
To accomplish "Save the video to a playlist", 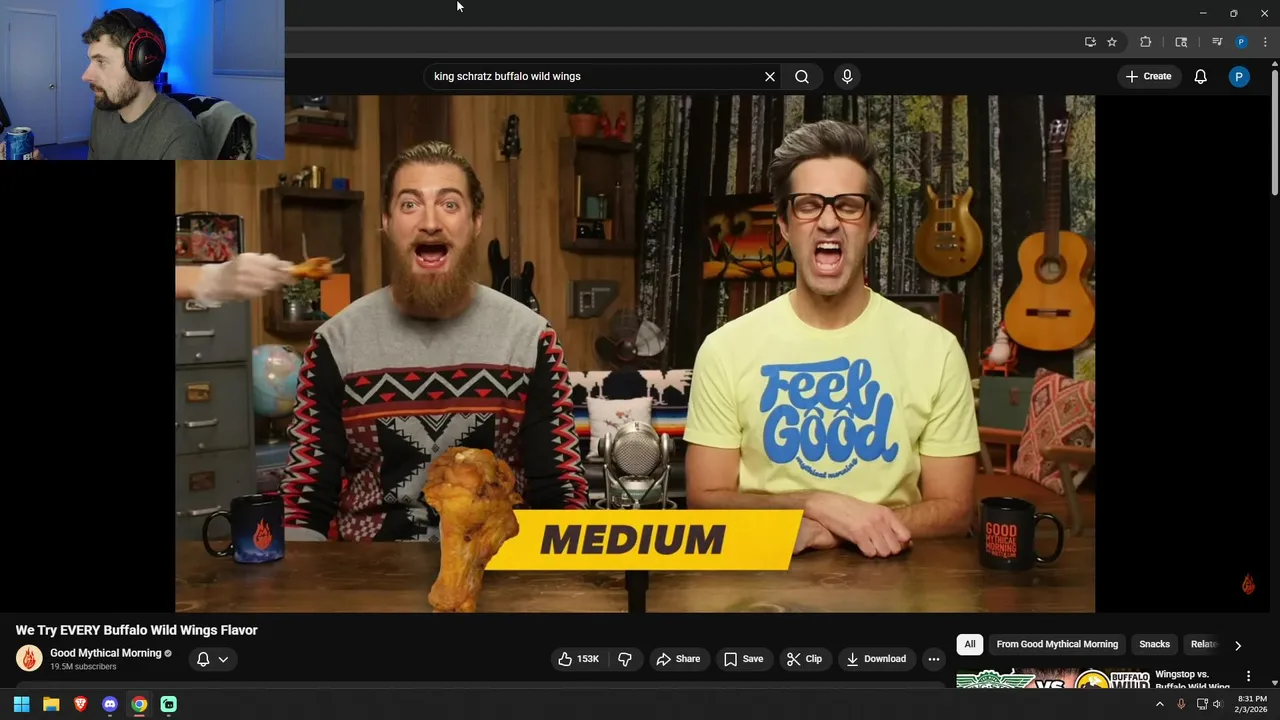I will (744, 659).
